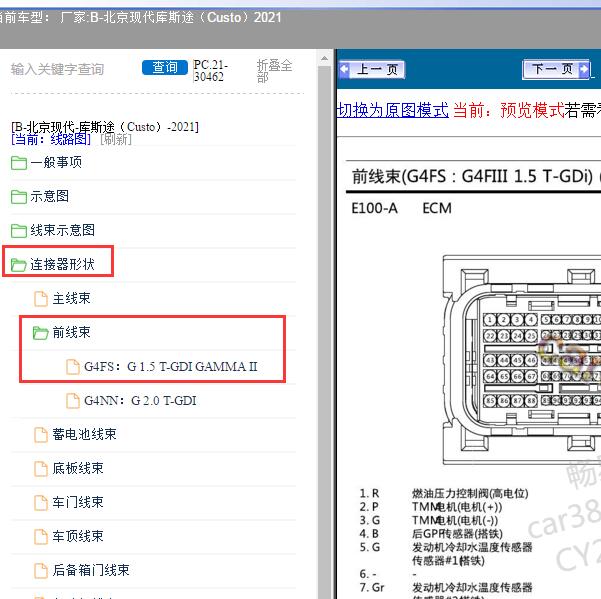Image resolution: width=601 pixels, height=599 pixels.
Task: Go to previous page with 上一页
Action: 372,70
